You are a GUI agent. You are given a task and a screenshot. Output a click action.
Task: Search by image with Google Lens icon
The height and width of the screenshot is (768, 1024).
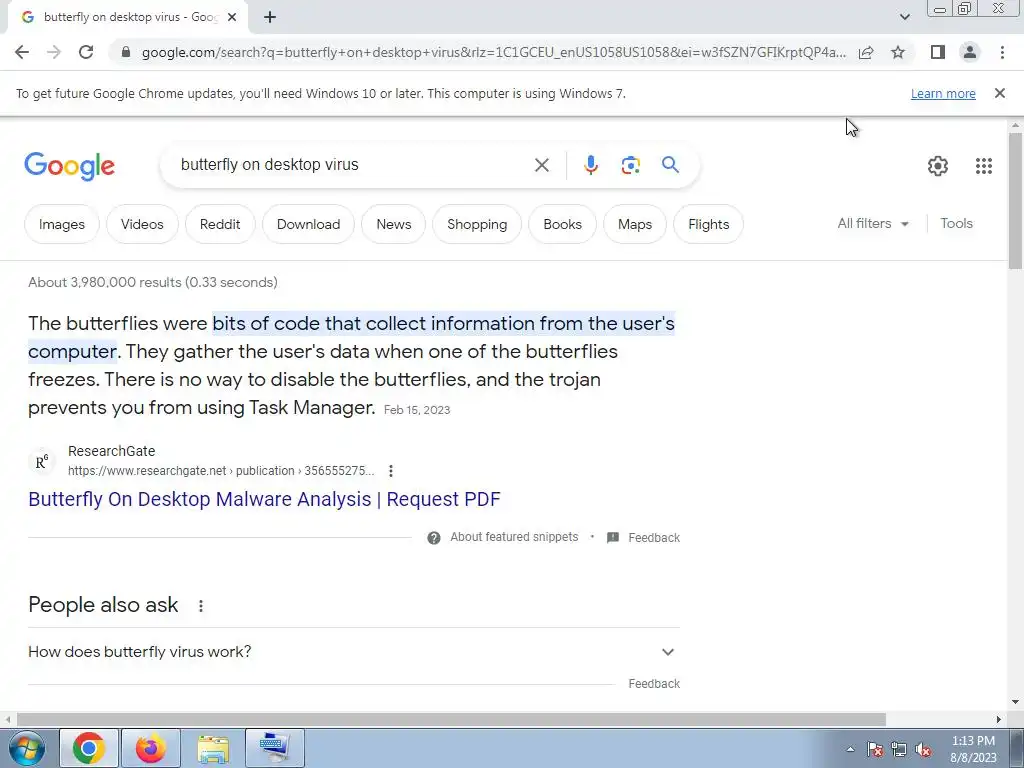[x=630, y=165]
